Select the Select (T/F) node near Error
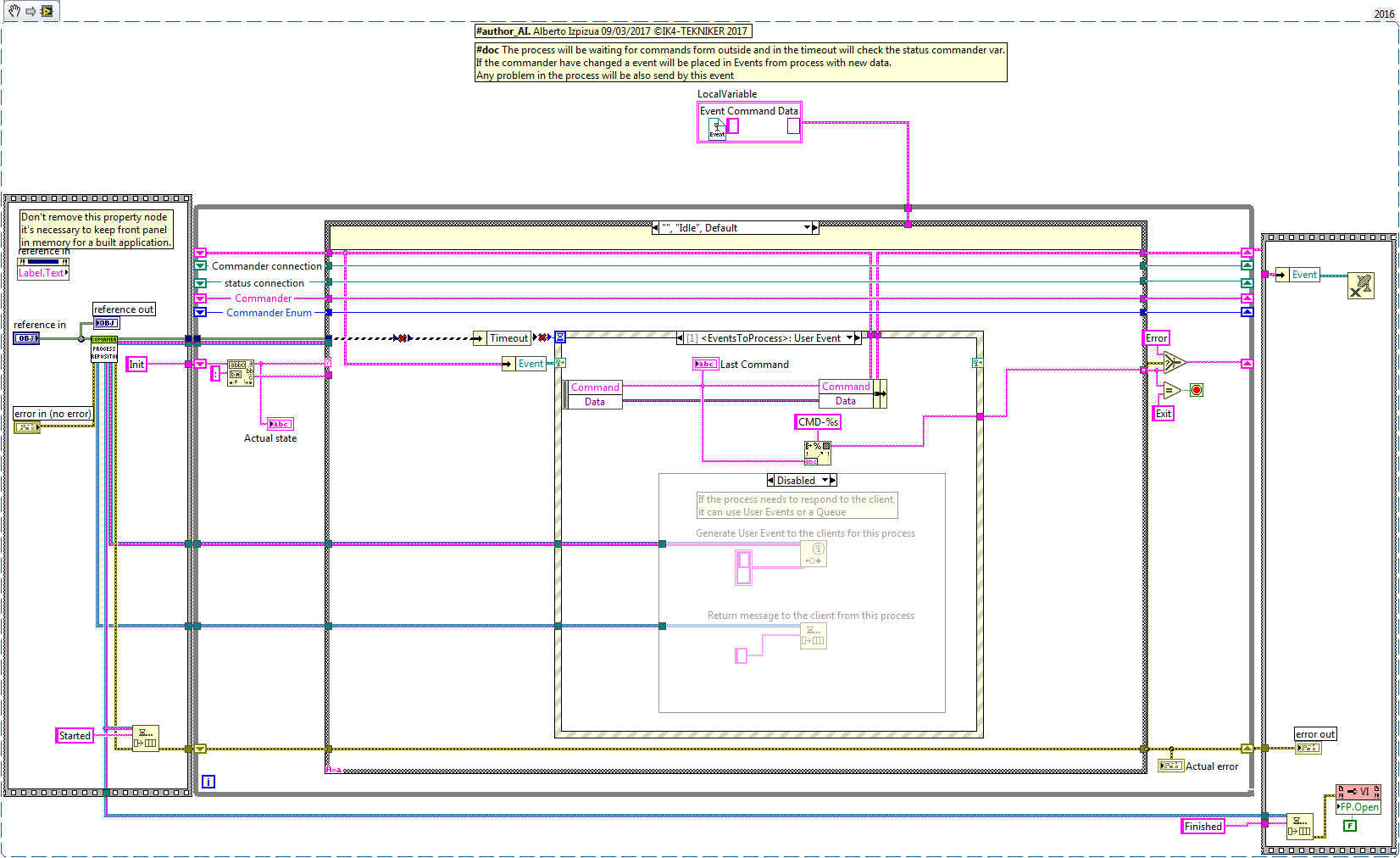1400x858 pixels. 1175,363
